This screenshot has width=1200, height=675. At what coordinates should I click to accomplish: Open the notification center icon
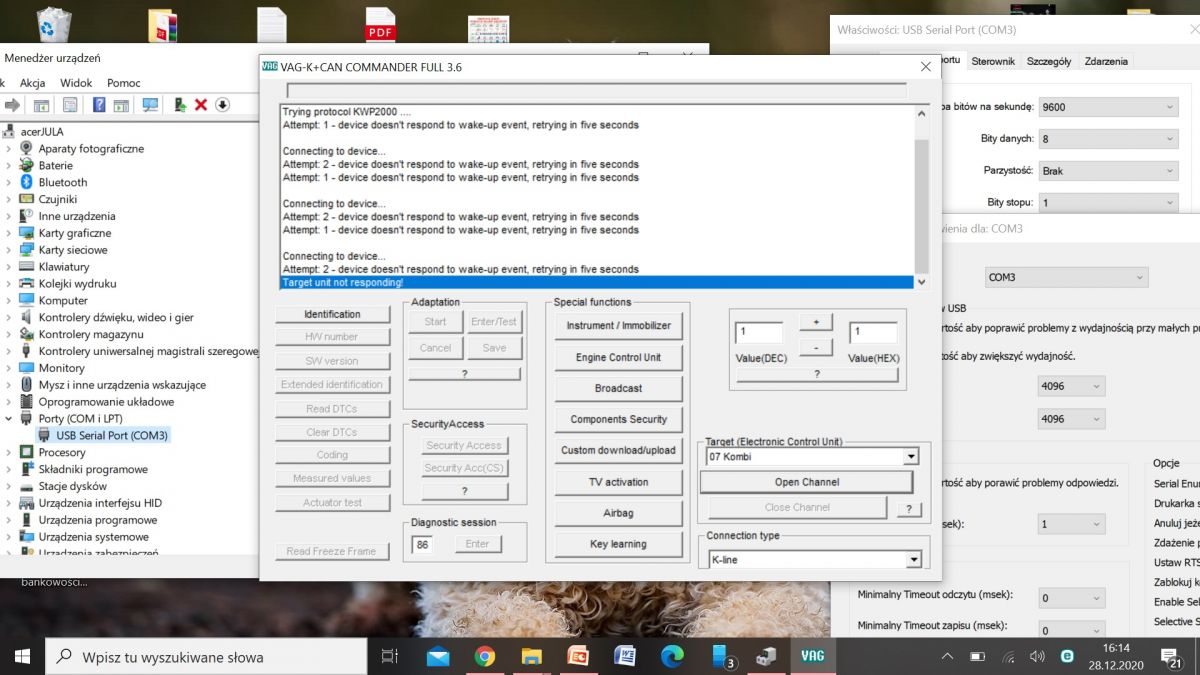click(x=1171, y=656)
